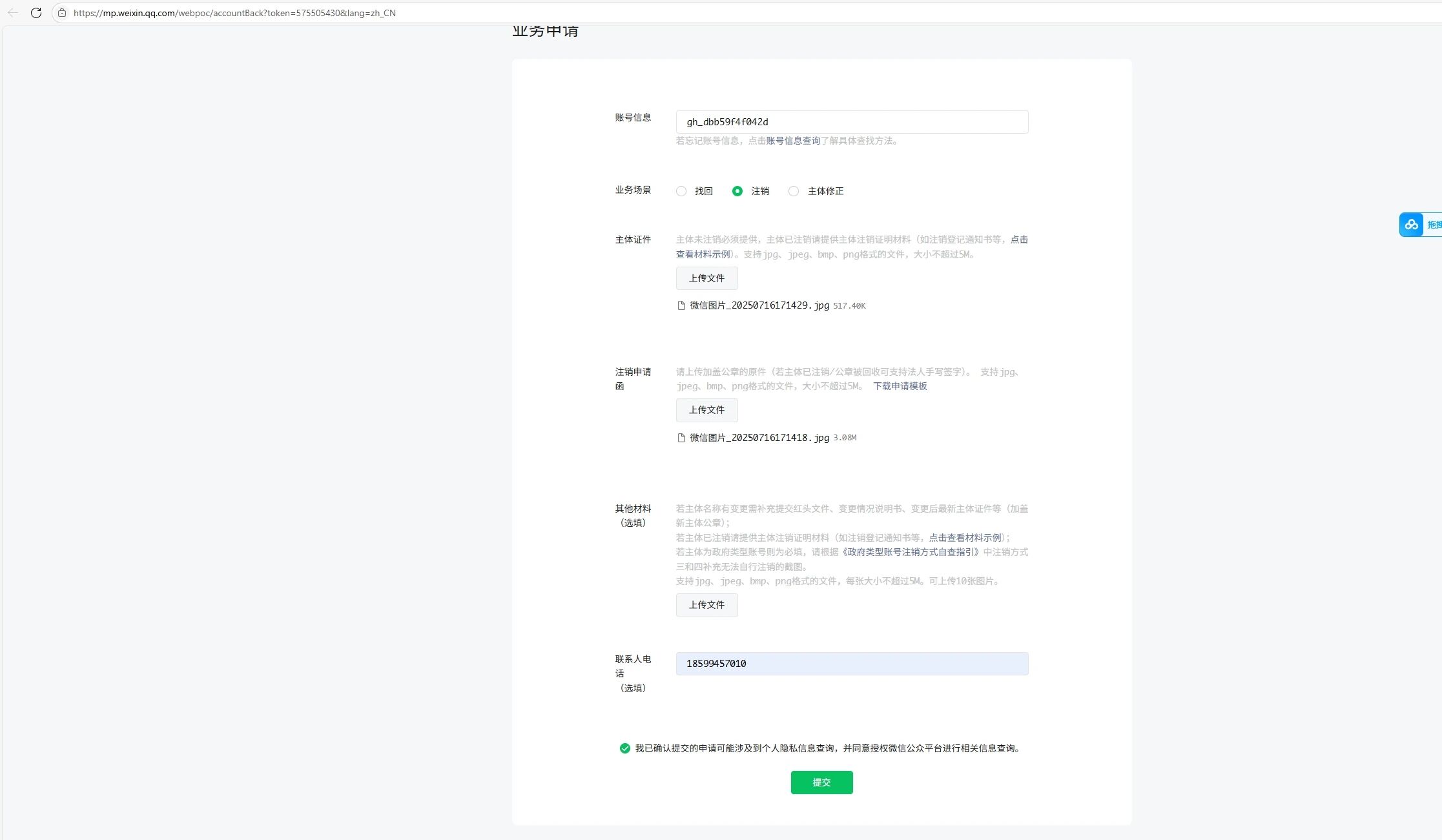
Task: Open the 账号信息查询 link
Action: (x=793, y=141)
